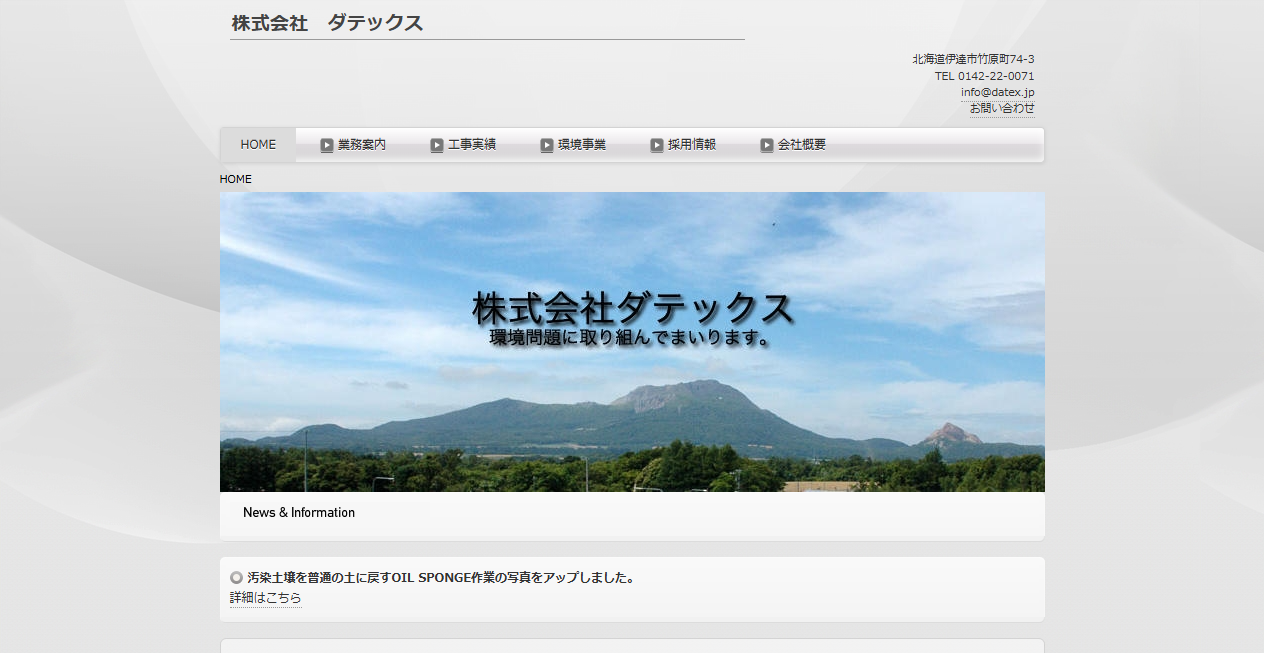The height and width of the screenshot is (653, 1264).
Task: Click the arrow icon beside 環境事業
Action: (547, 145)
